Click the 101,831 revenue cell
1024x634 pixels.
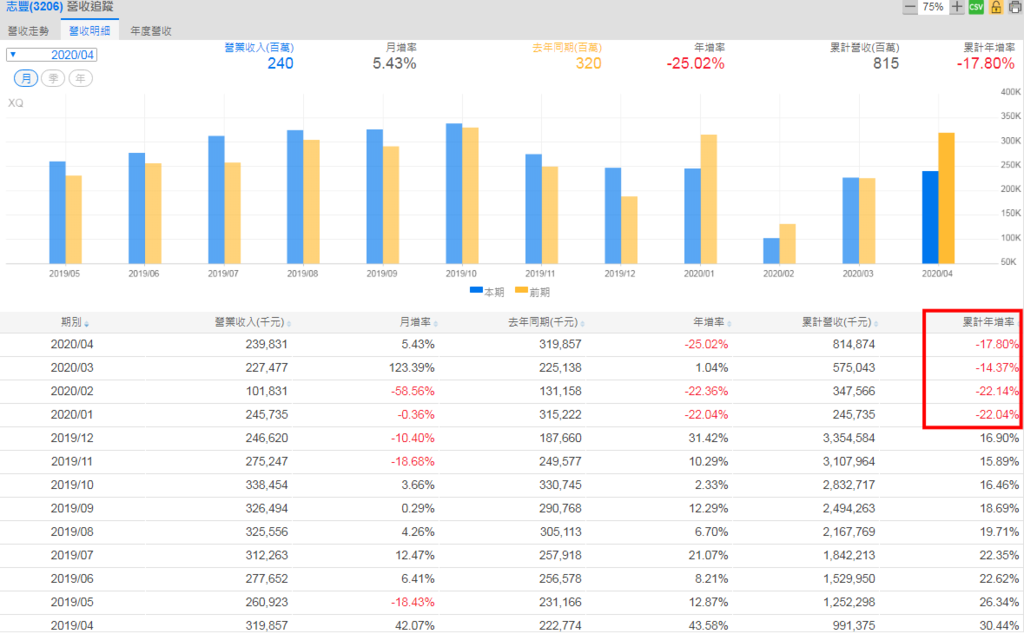266,391
